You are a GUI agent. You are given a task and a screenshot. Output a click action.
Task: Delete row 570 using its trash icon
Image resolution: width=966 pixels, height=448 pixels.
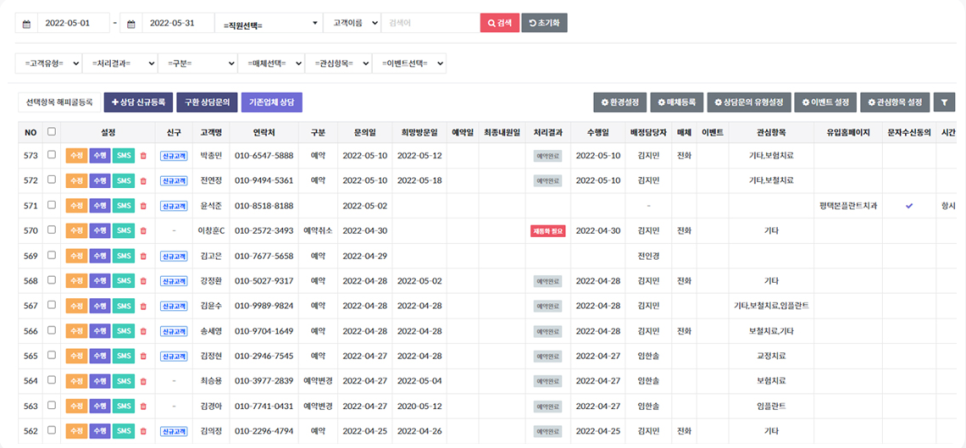pyautogui.click(x=143, y=231)
